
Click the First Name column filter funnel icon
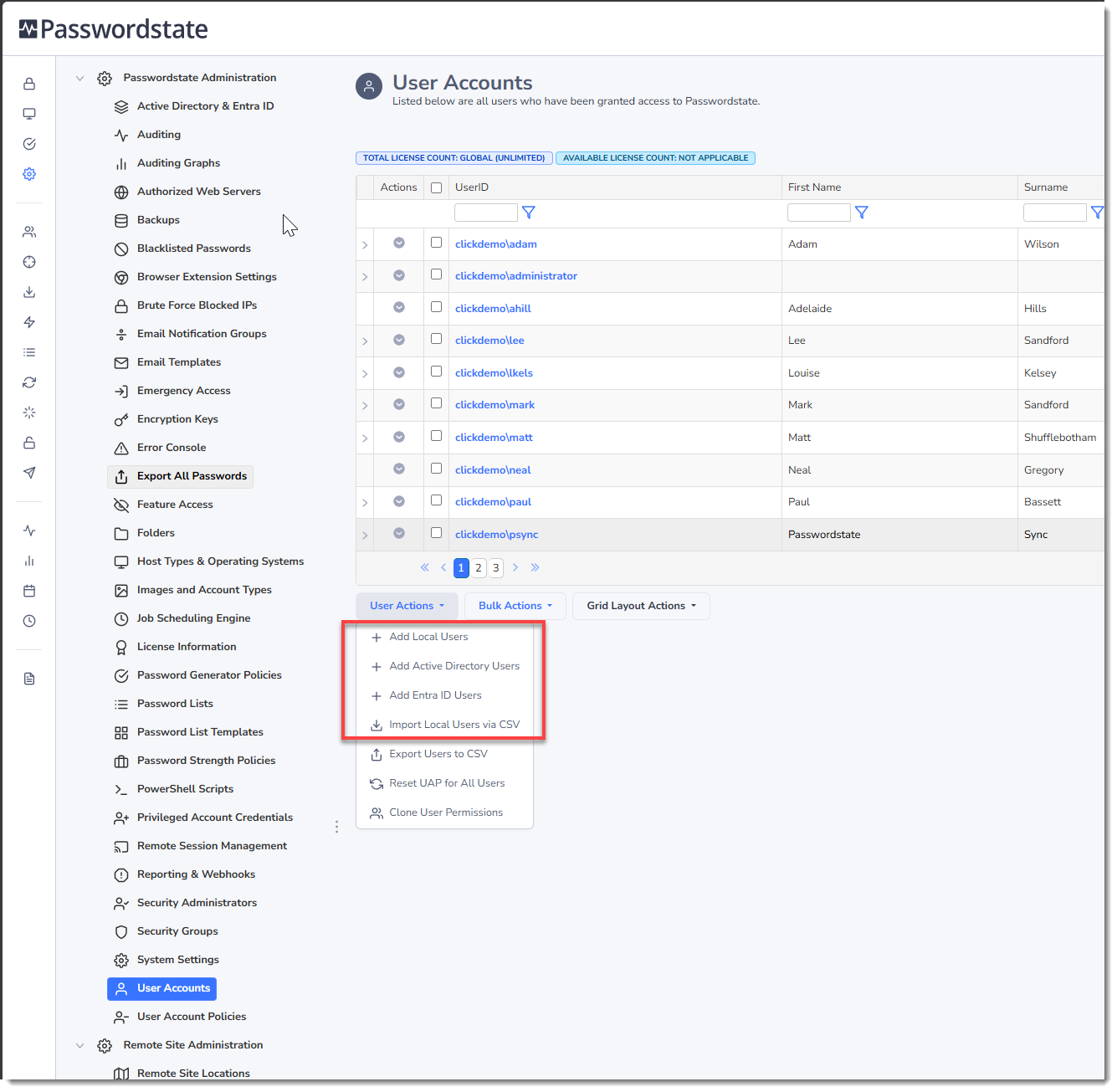point(862,213)
